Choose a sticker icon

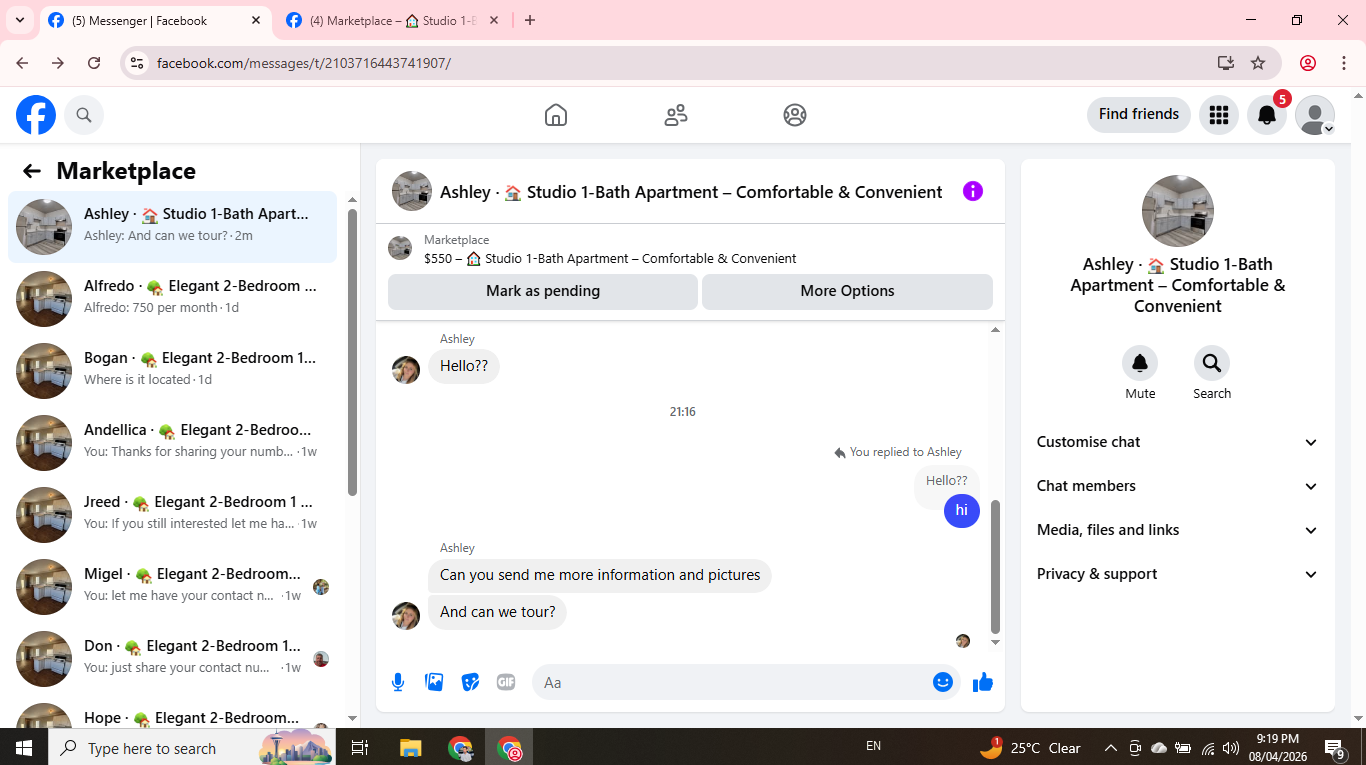point(470,682)
